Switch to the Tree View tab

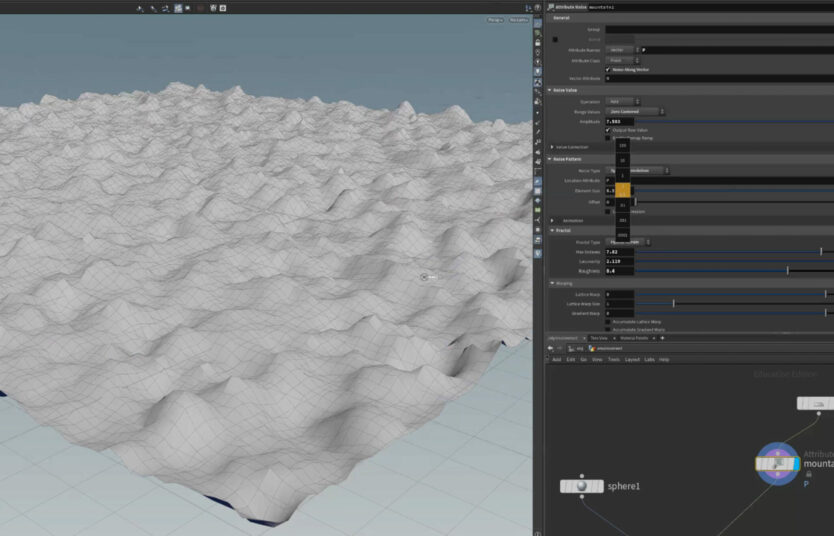click(x=598, y=338)
